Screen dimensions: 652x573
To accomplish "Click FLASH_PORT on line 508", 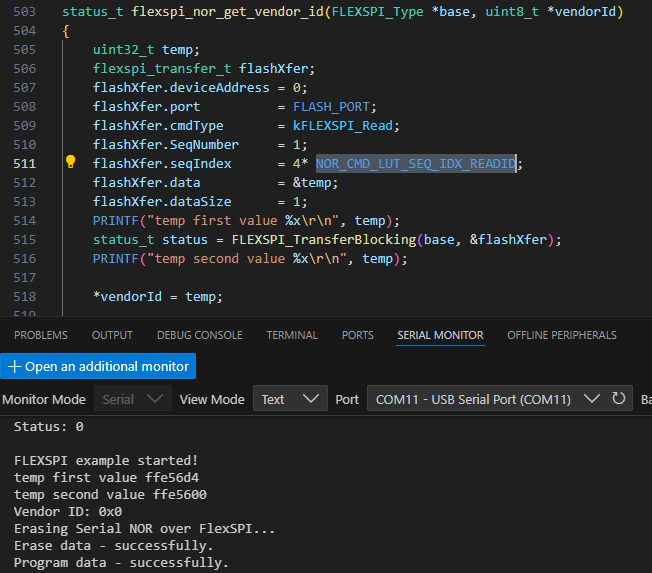I will click(331, 107).
